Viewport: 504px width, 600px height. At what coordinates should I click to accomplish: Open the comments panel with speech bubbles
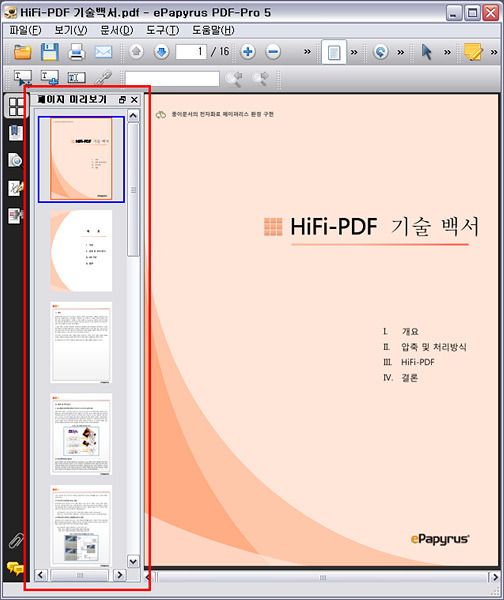point(15,568)
